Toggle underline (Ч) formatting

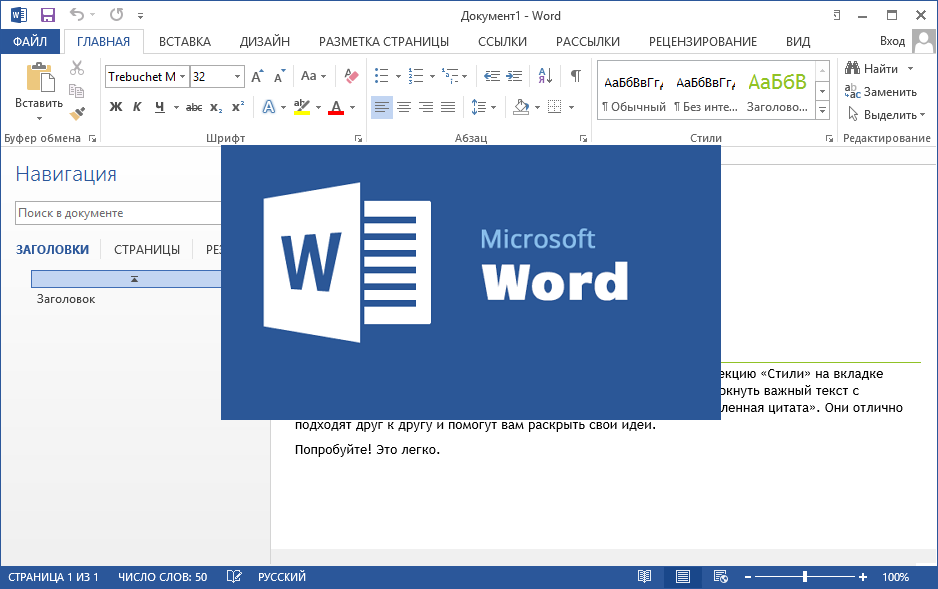[159, 107]
